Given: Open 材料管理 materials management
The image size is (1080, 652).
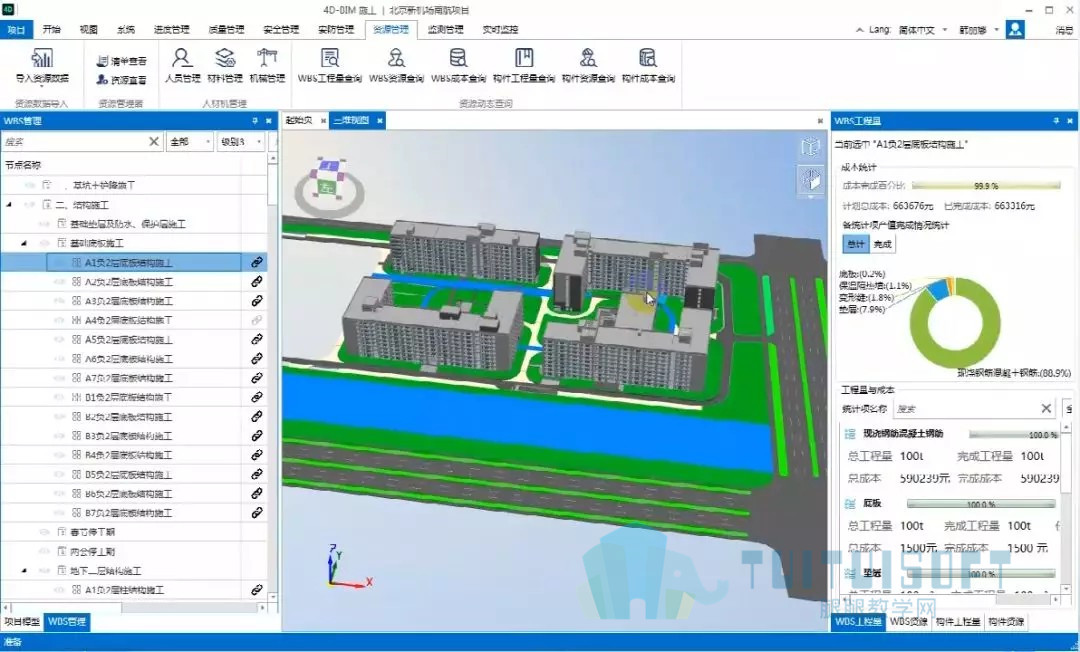Looking at the screenshot, I should [x=225, y=66].
